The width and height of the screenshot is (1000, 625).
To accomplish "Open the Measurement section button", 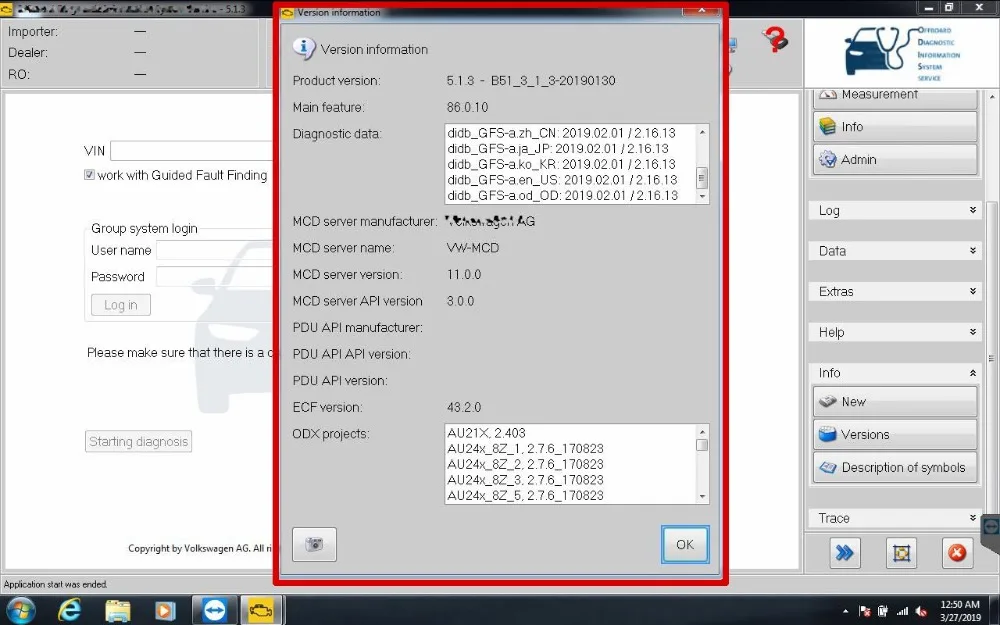I will click(x=895, y=96).
